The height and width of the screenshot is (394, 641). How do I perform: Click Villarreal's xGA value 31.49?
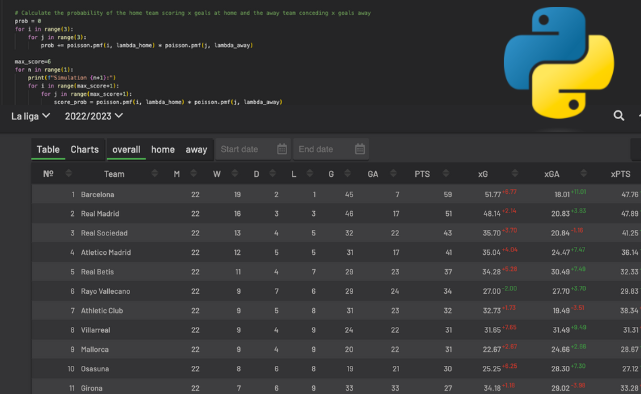pos(561,330)
